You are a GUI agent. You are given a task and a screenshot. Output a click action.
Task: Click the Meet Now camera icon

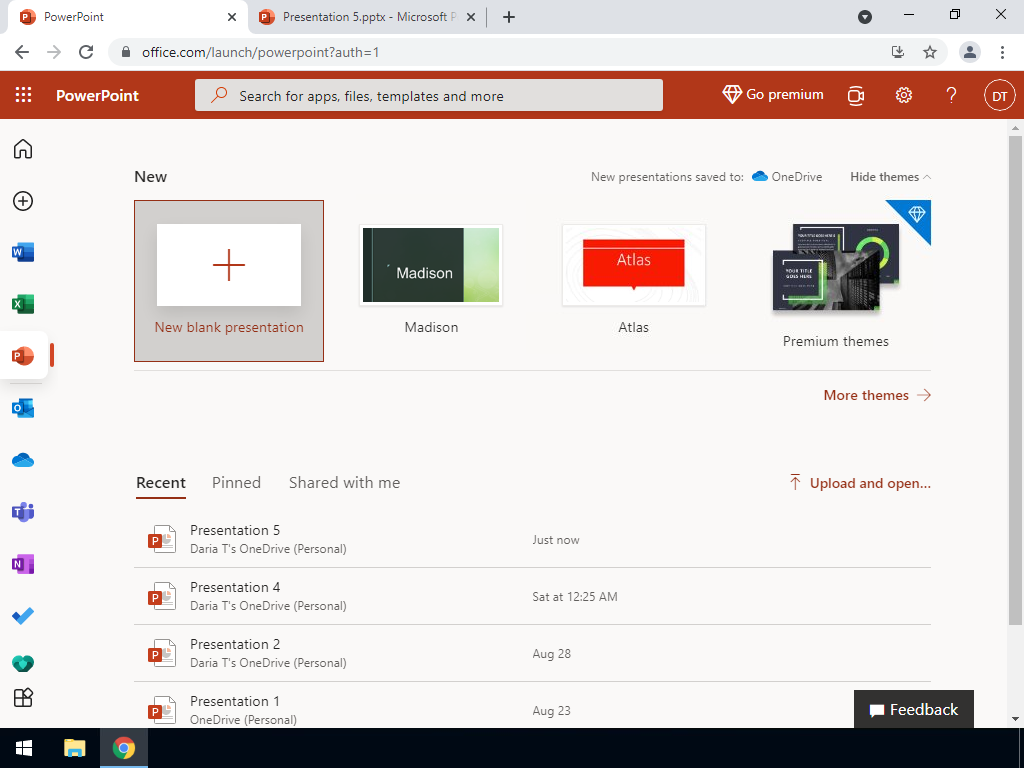coord(856,95)
